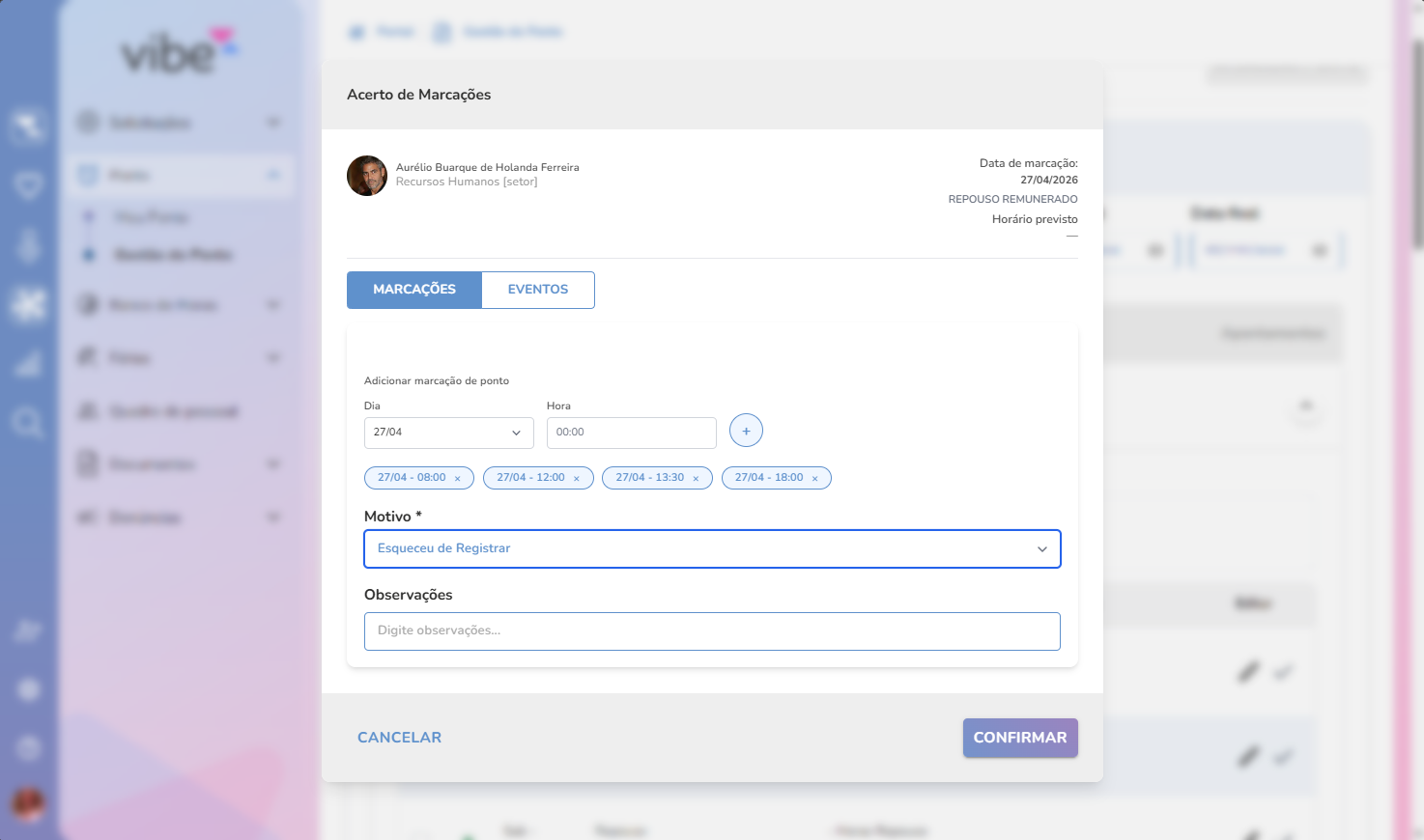1424x840 pixels.
Task: Remove the 27/04 - 18:00 chip
Action: click(815, 479)
